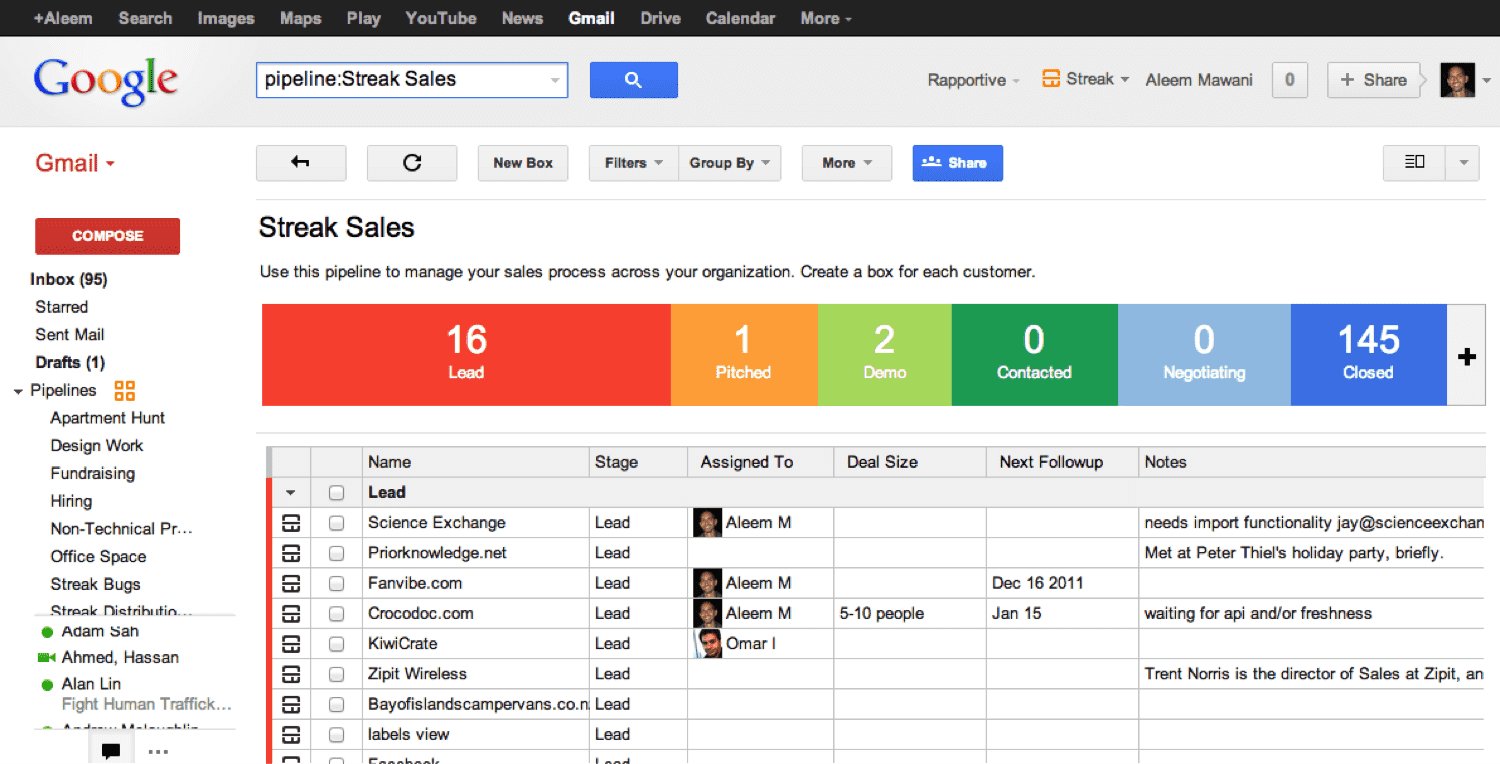Click the New Box button

click(x=522, y=163)
